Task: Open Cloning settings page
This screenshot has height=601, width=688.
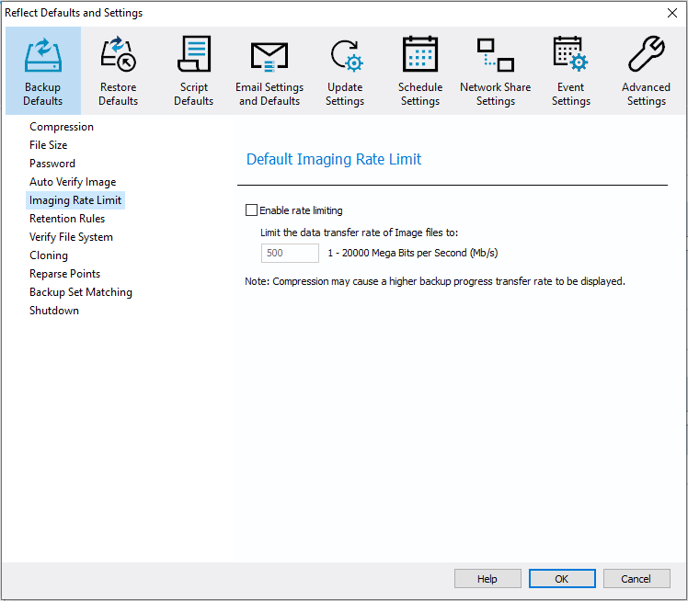Action: point(49,255)
